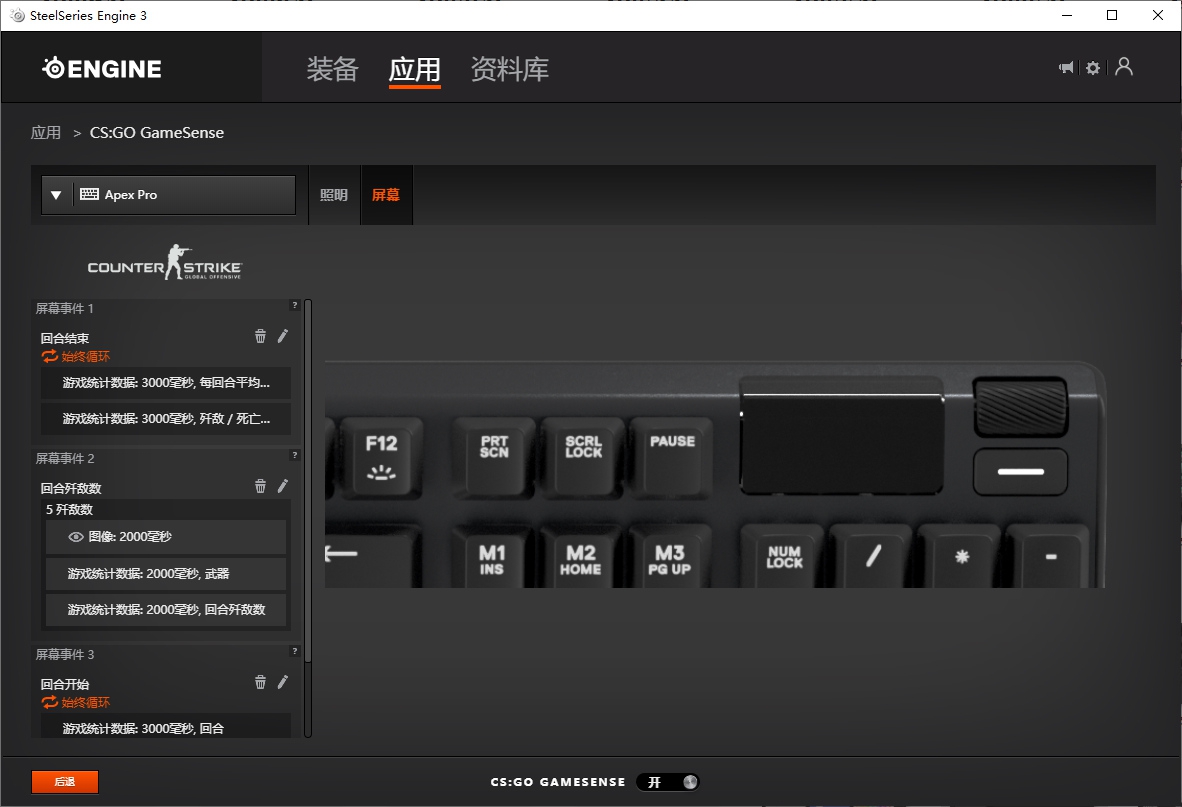Toggle 始终循环 loop under 回合开始
The width and height of the screenshot is (1182, 807).
click(75, 702)
